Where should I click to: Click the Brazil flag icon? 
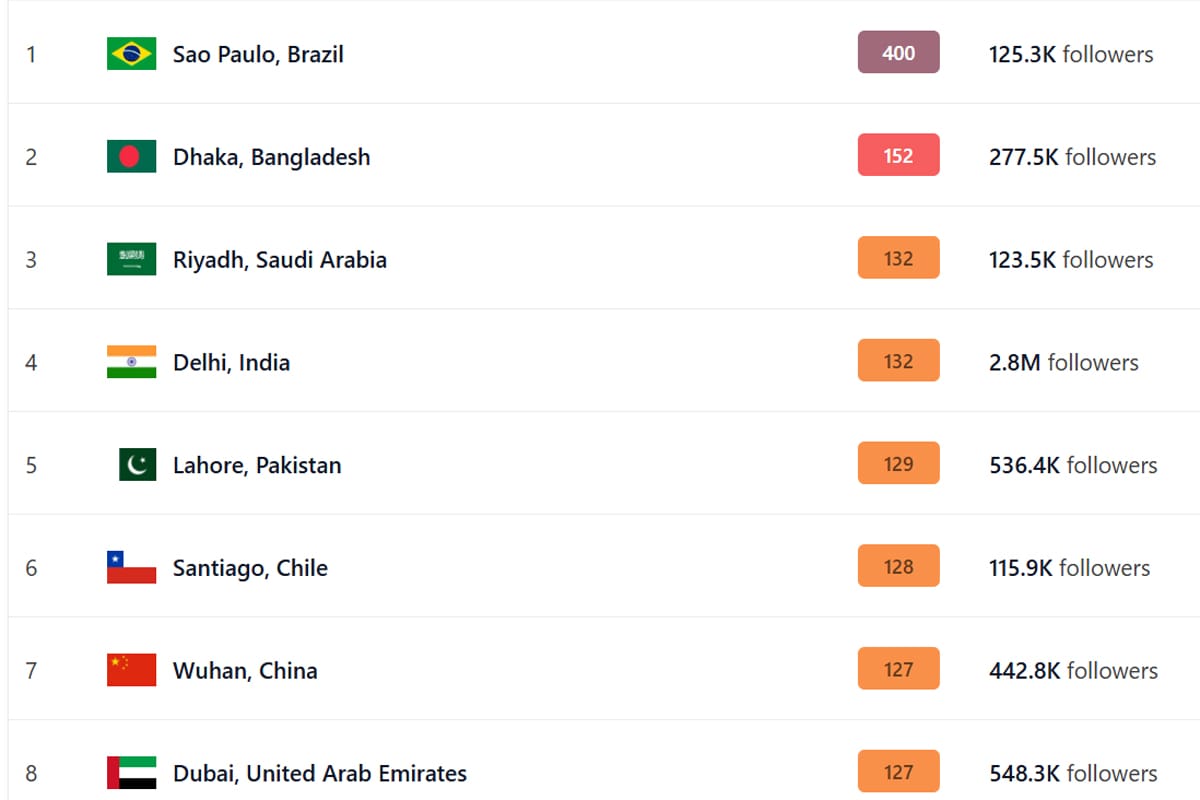click(x=131, y=53)
